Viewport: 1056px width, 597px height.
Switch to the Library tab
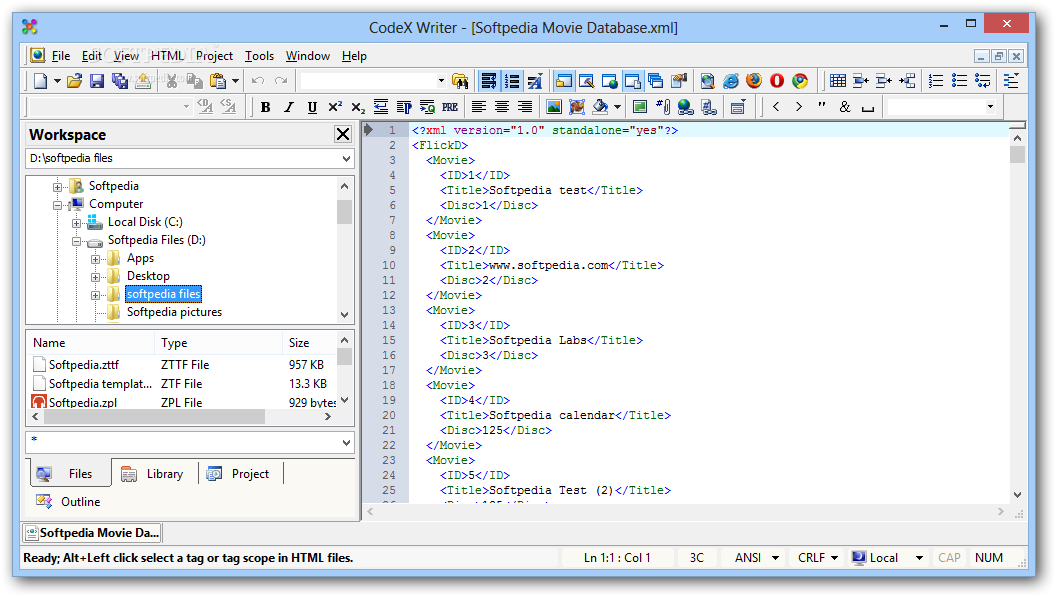(154, 474)
